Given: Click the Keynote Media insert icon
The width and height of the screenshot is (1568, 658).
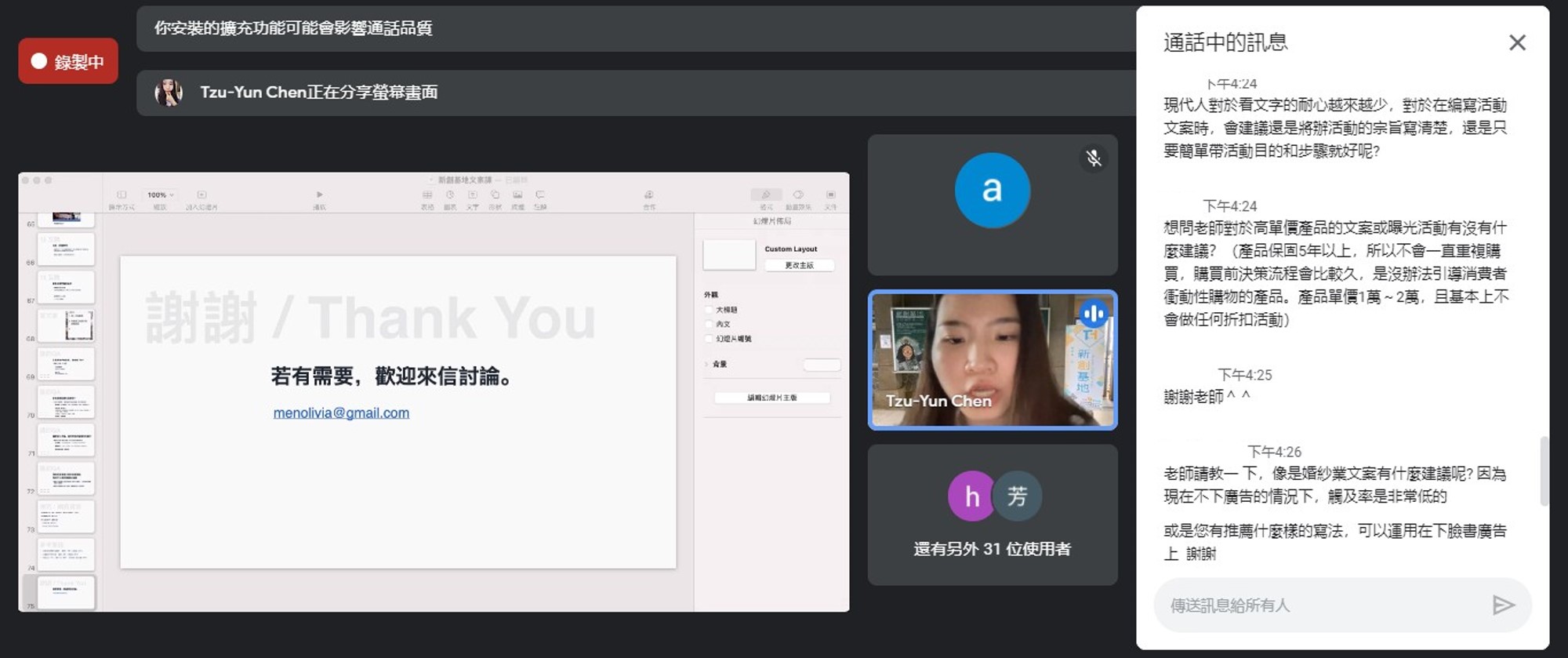Looking at the screenshot, I should click(517, 194).
